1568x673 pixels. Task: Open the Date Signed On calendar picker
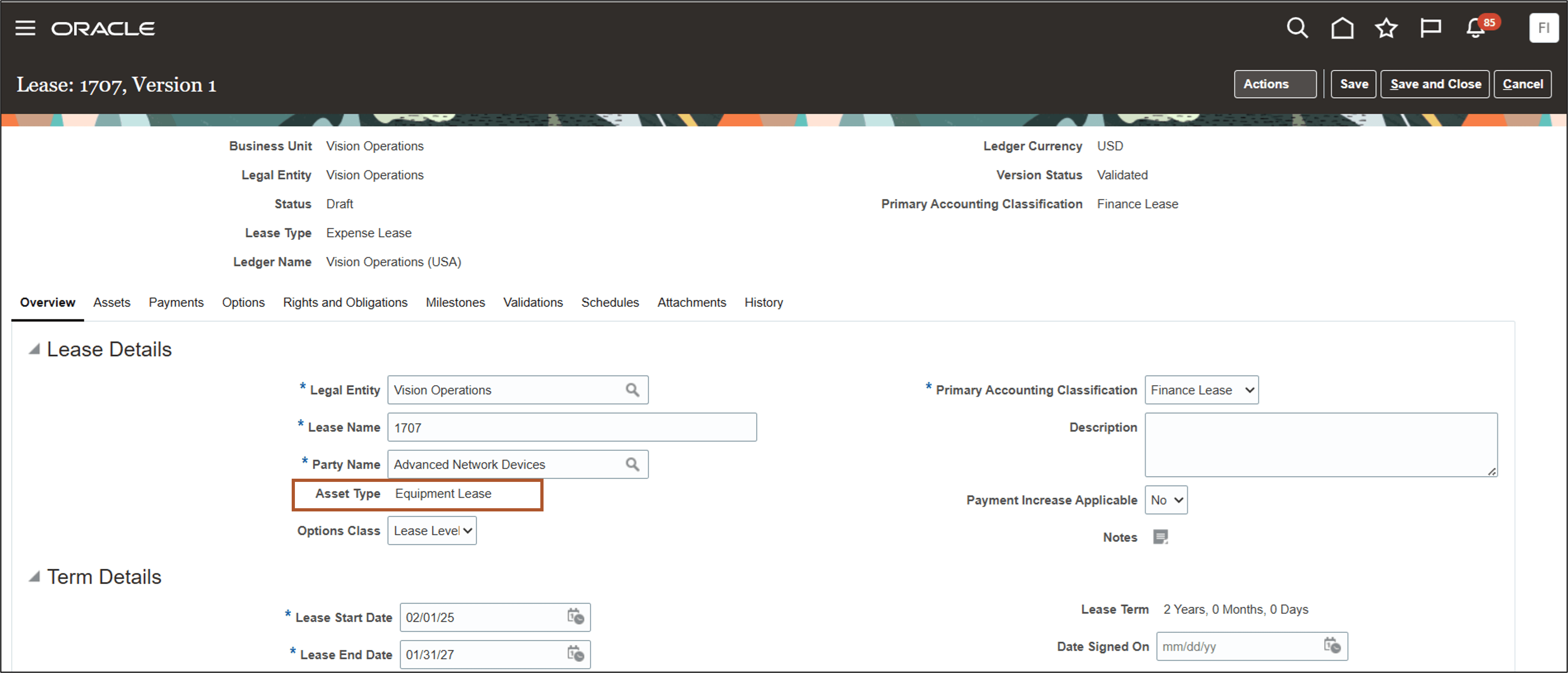1332,646
